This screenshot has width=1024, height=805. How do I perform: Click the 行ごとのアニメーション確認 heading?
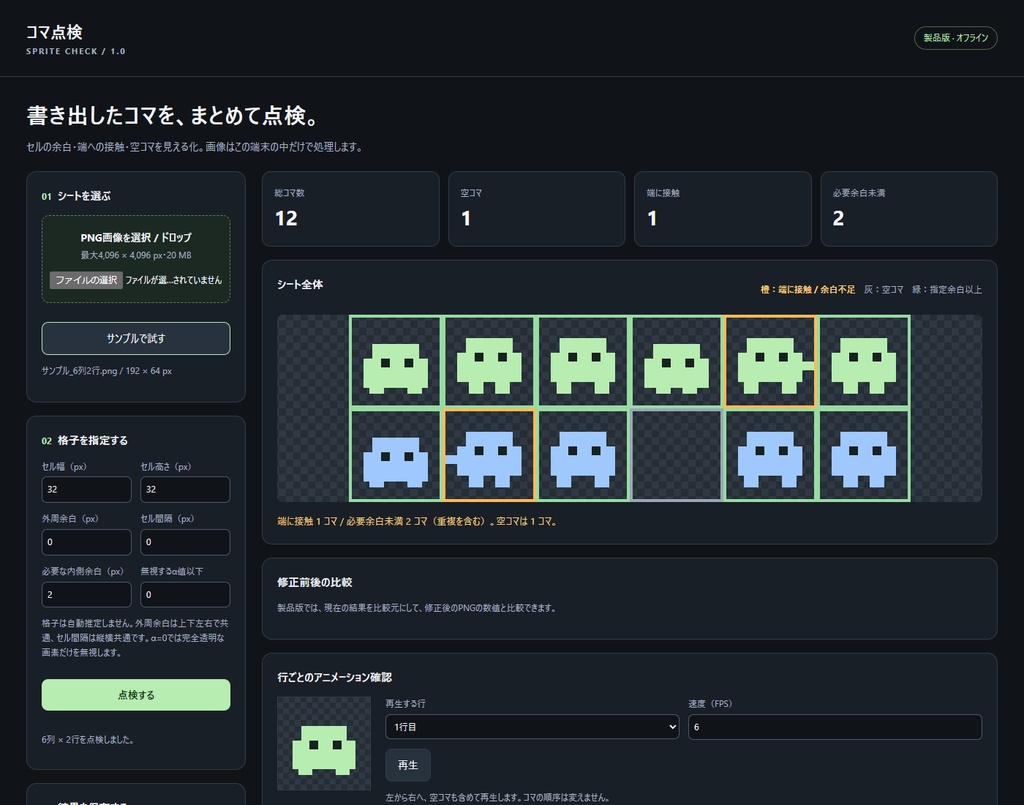pyautogui.click(x=334, y=677)
